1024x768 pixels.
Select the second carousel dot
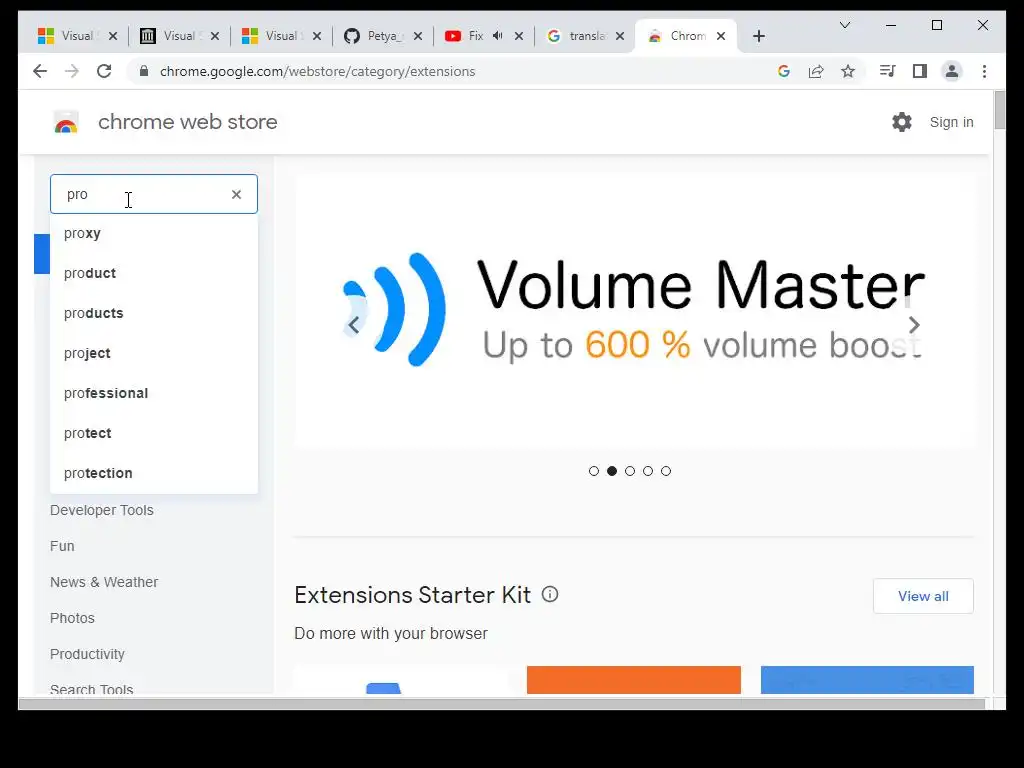(612, 471)
